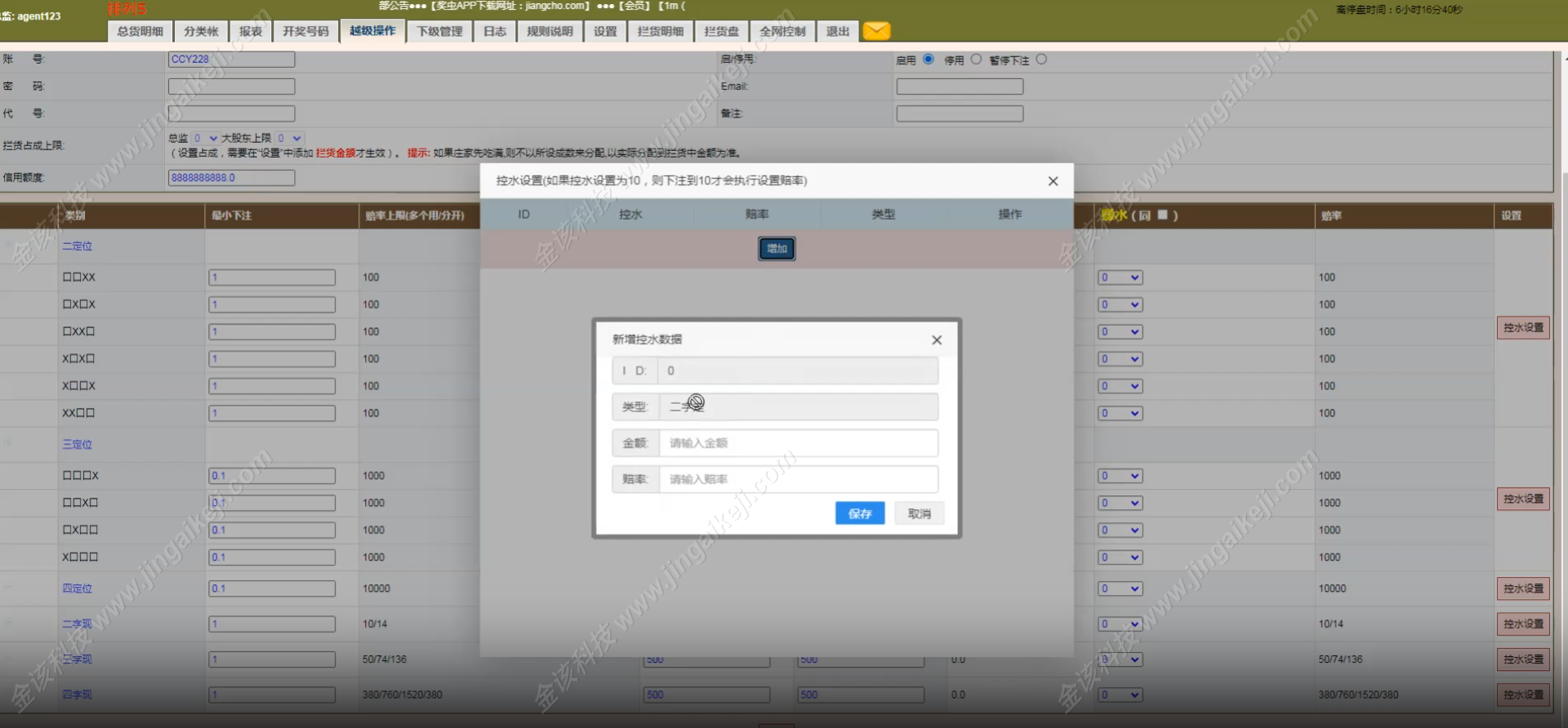Click the 四字现 category link
This screenshot has height=728, width=1568.
pos(78,695)
